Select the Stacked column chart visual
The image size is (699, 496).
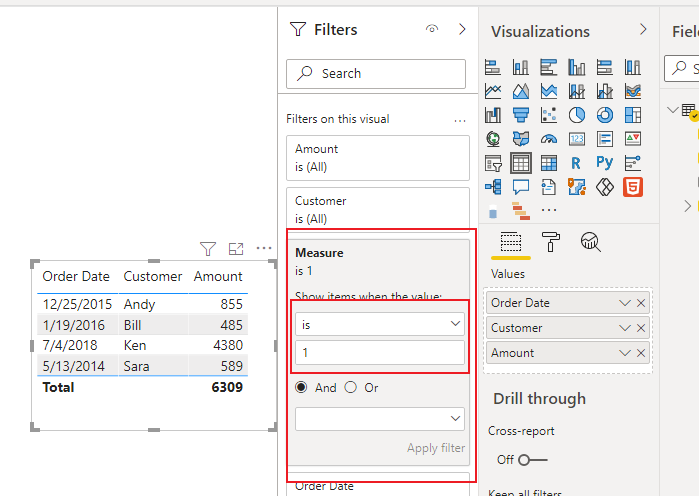click(521, 67)
